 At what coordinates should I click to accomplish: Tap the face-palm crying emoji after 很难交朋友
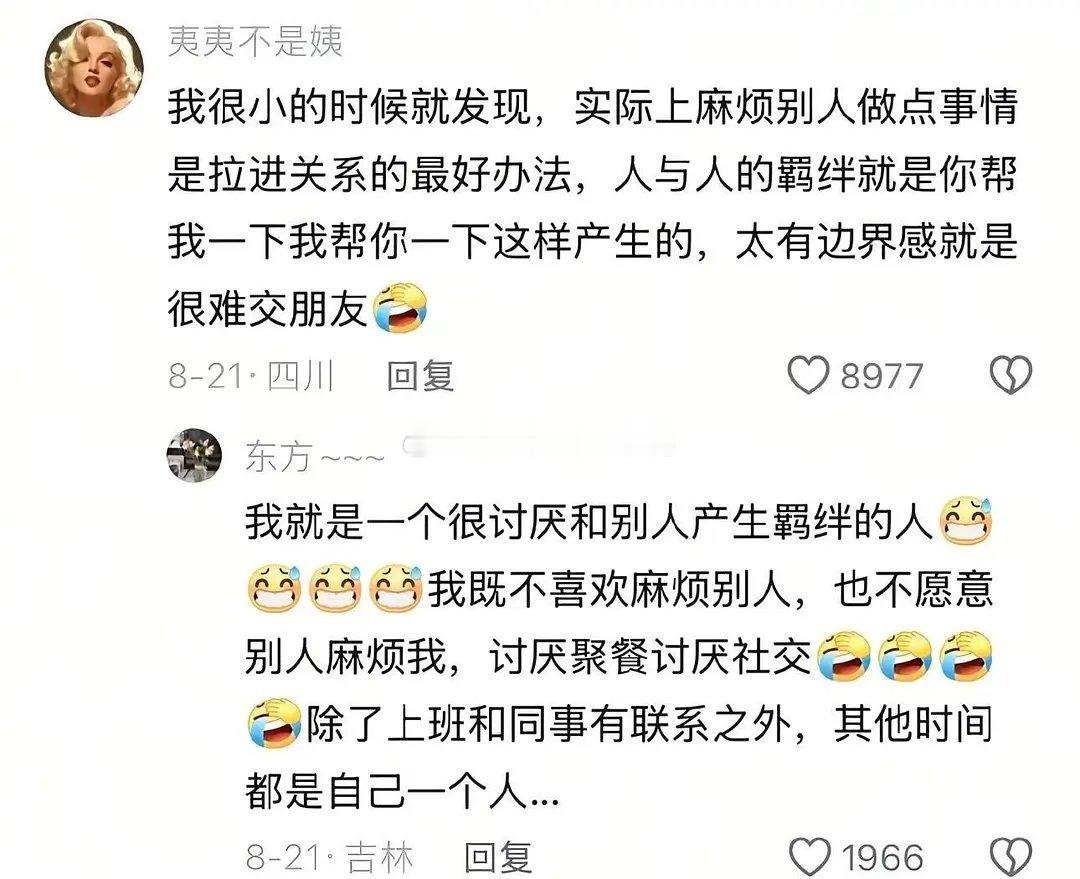coord(400,307)
